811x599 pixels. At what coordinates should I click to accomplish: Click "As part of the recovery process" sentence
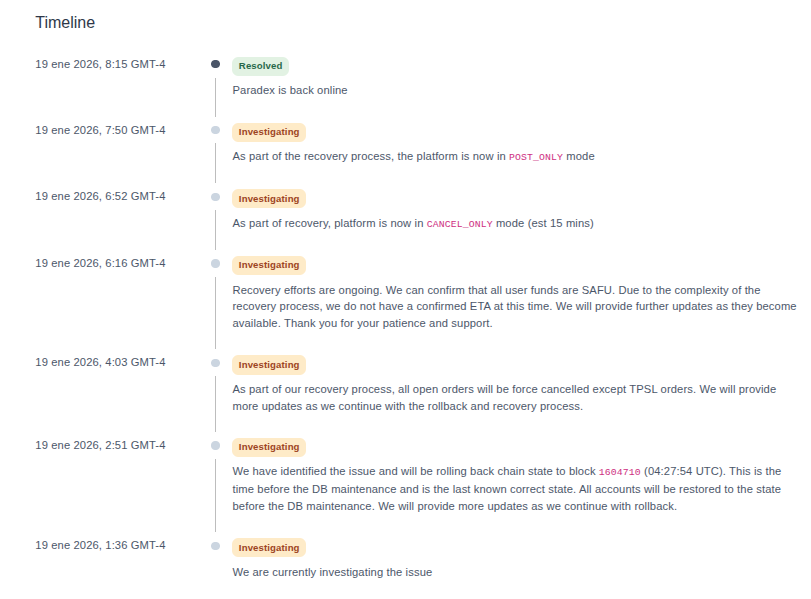pyautogui.click(x=413, y=157)
